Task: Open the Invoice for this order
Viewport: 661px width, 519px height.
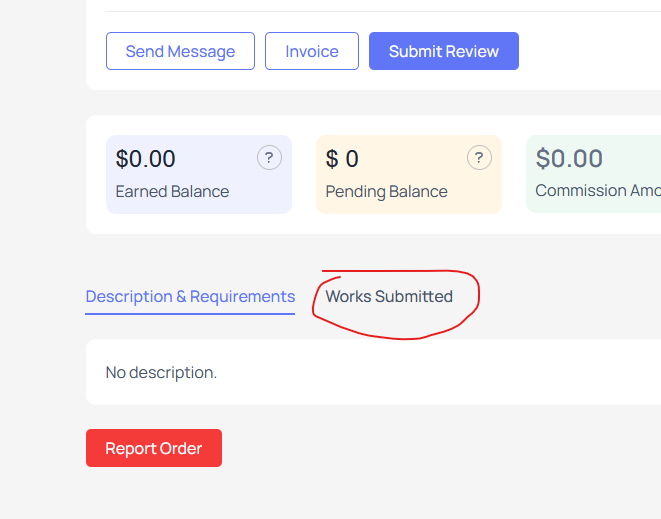Action: point(312,51)
